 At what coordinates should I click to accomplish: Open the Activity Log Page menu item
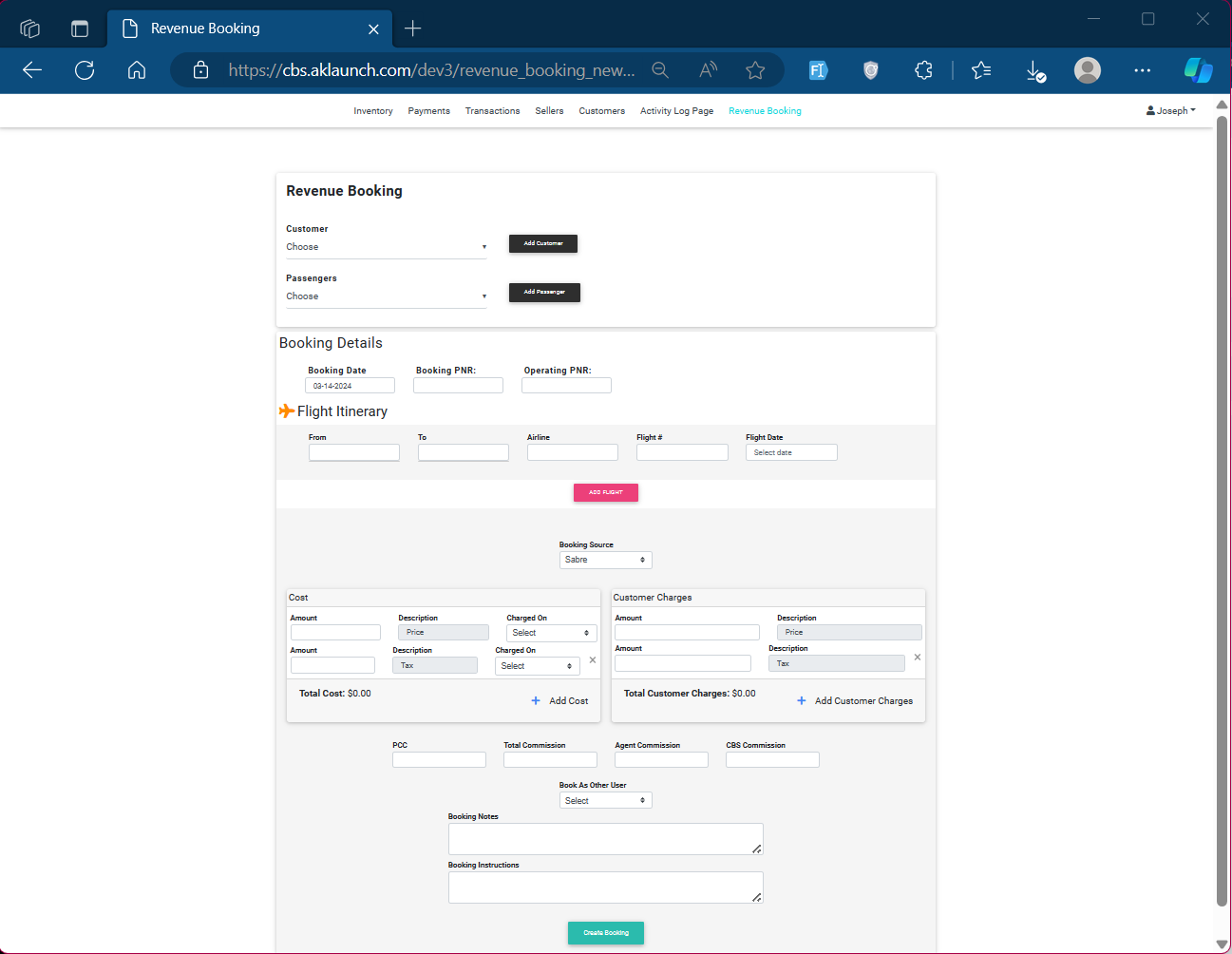click(x=676, y=111)
